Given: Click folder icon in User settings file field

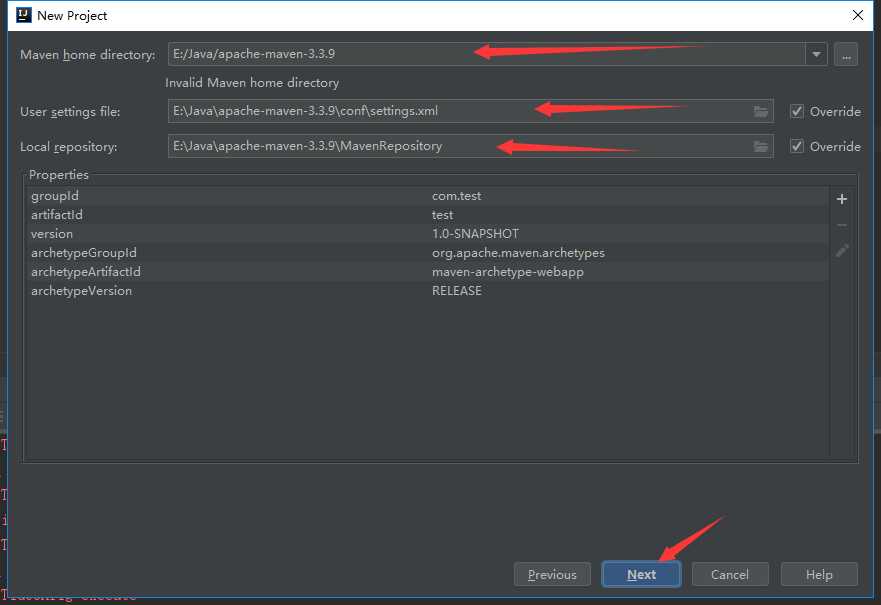Looking at the screenshot, I should point(761,111).
